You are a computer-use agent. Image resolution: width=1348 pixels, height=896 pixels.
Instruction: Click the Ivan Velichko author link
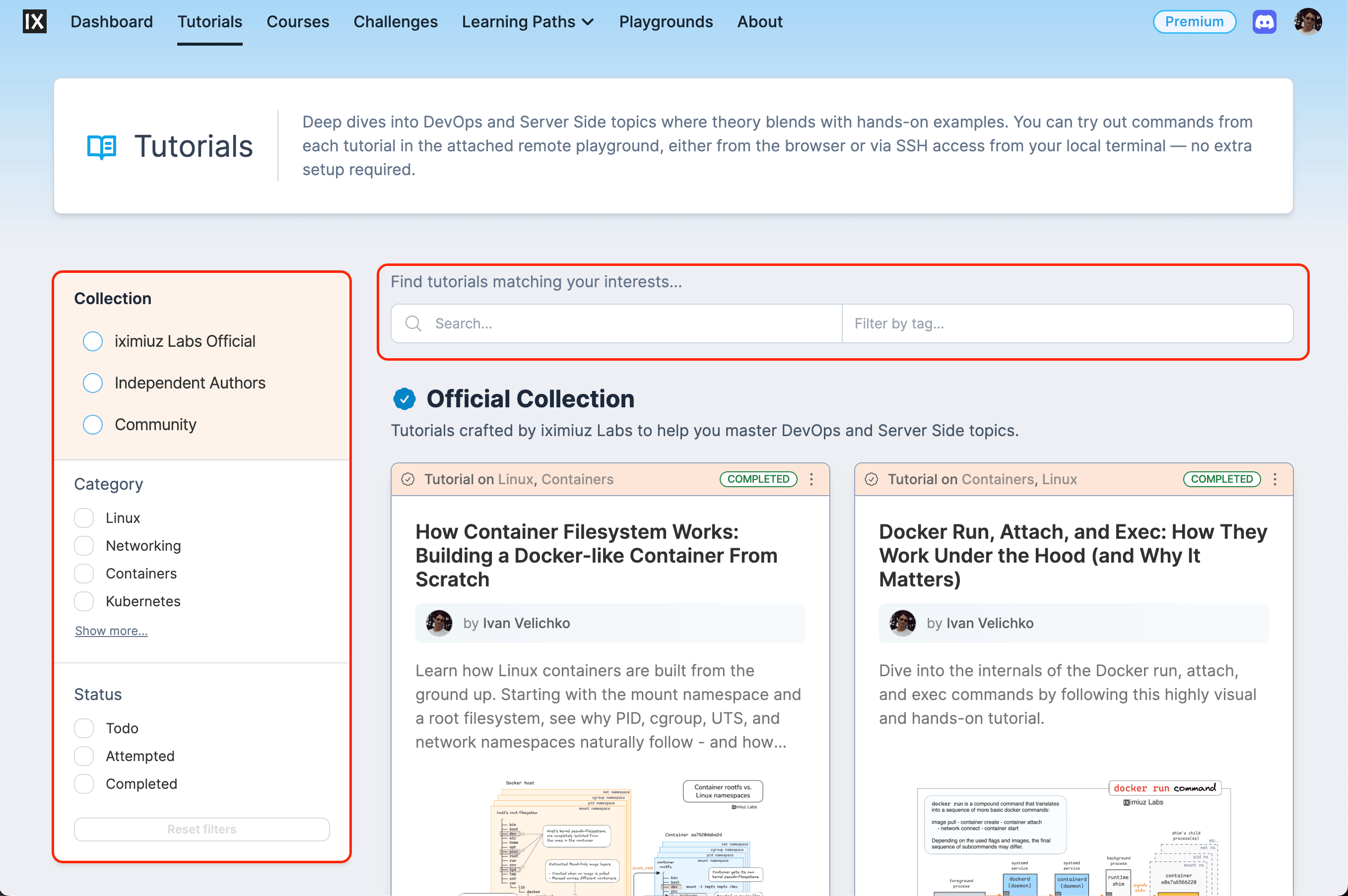click(526, 623)
